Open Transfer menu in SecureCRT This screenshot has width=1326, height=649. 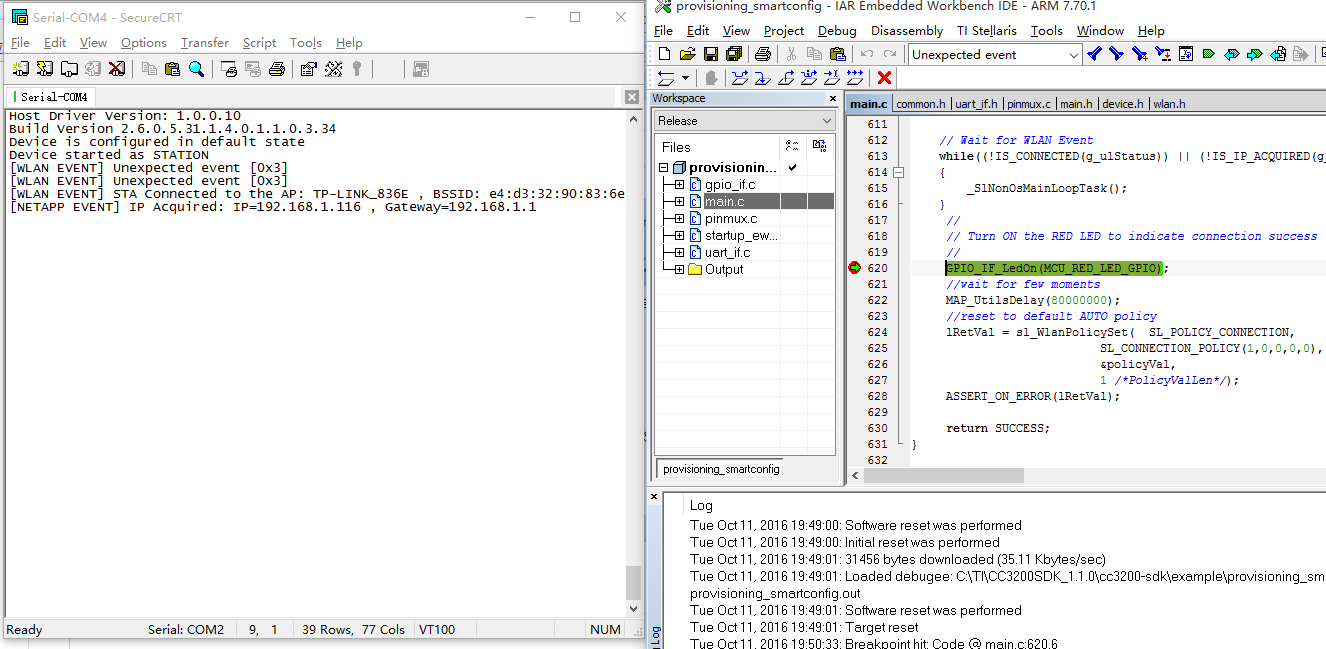point(204,43)
